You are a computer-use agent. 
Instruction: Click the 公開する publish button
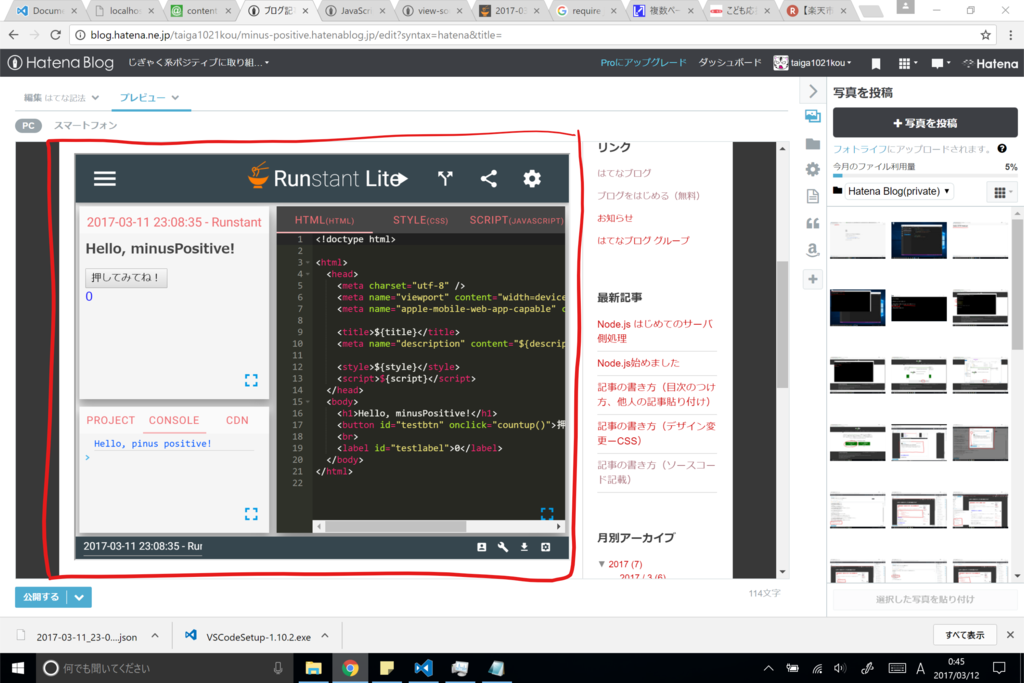coord(41,597)
